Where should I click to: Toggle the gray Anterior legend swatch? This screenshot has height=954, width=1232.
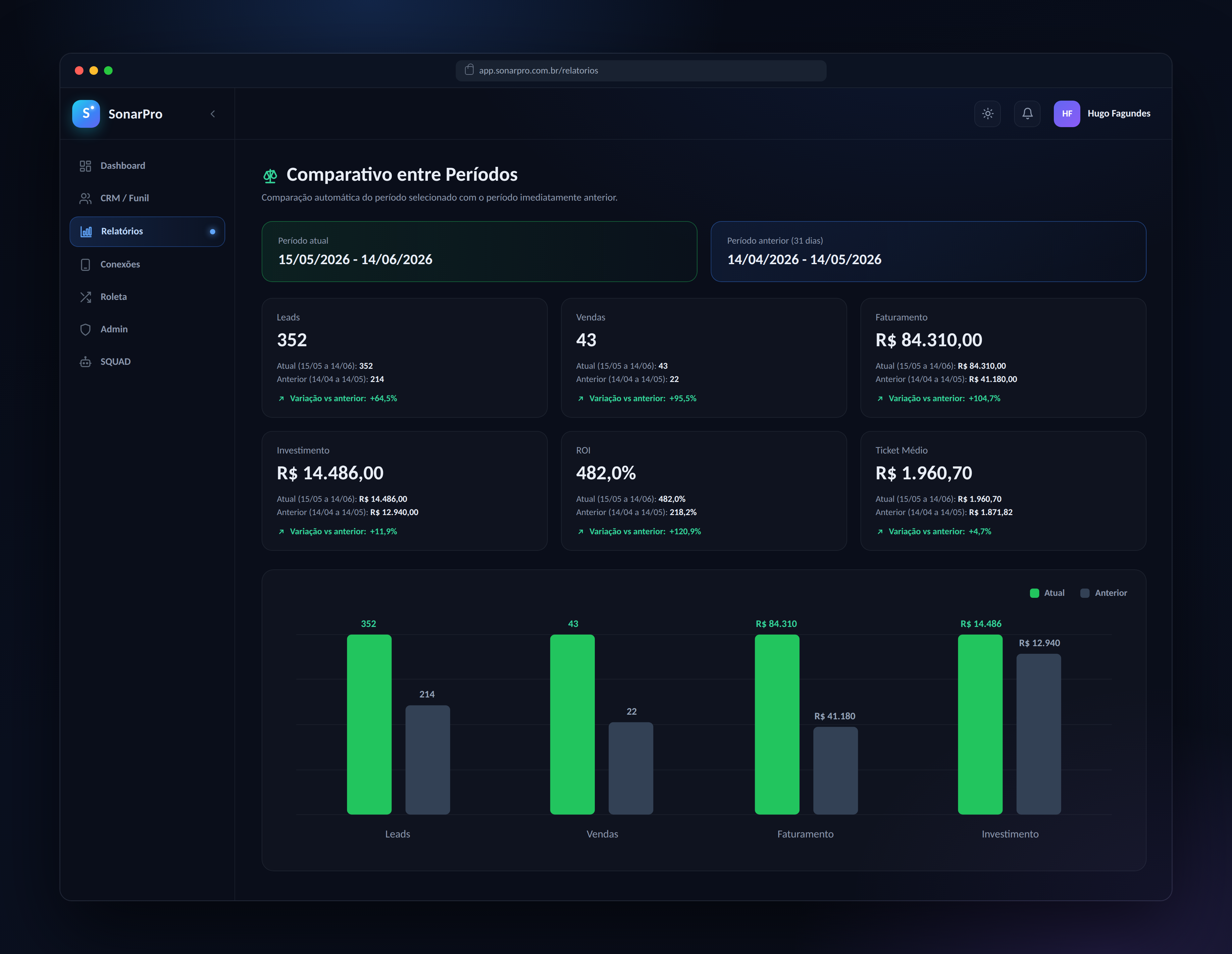coord(1085,593)
